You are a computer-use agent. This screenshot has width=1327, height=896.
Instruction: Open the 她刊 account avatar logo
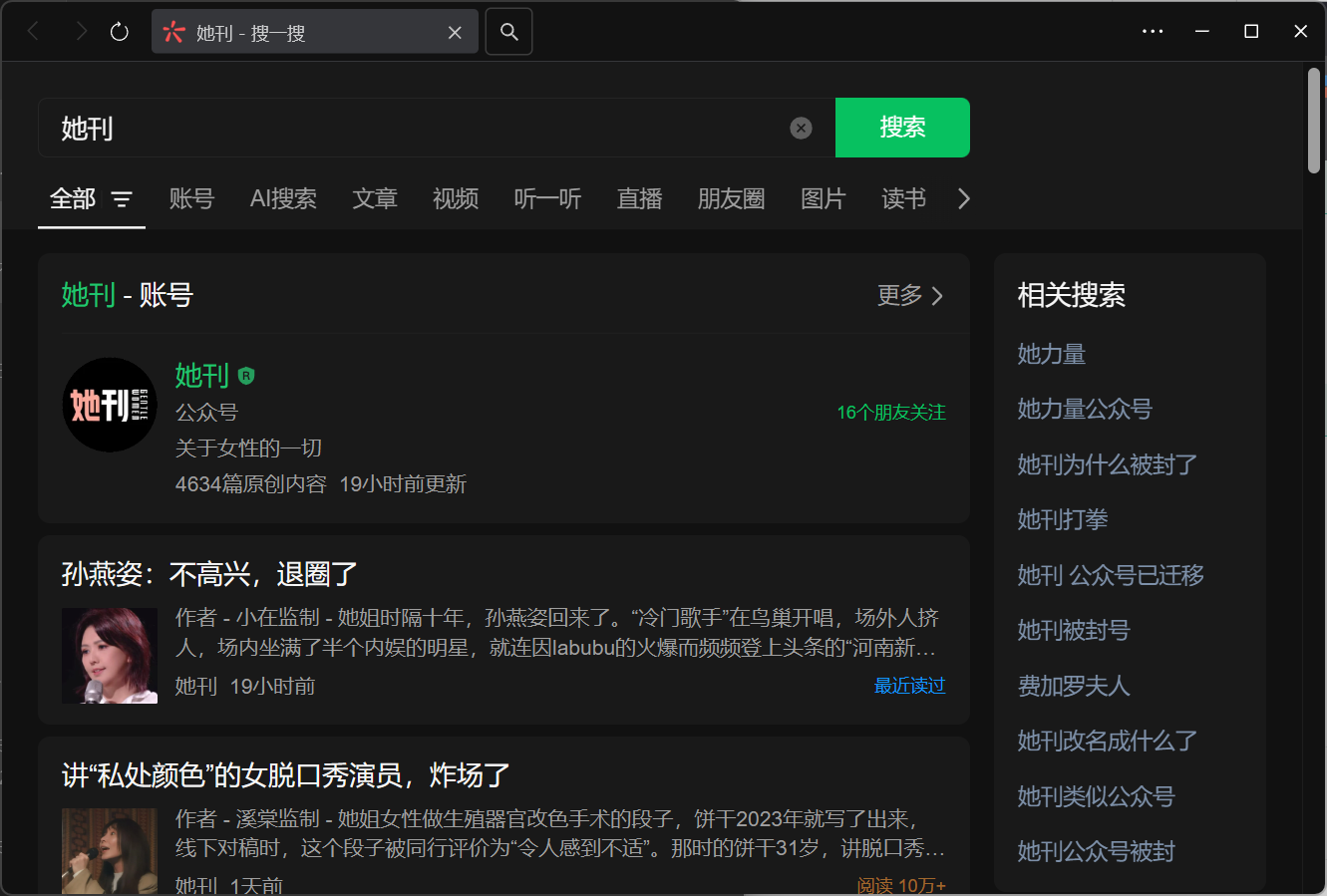110,405
